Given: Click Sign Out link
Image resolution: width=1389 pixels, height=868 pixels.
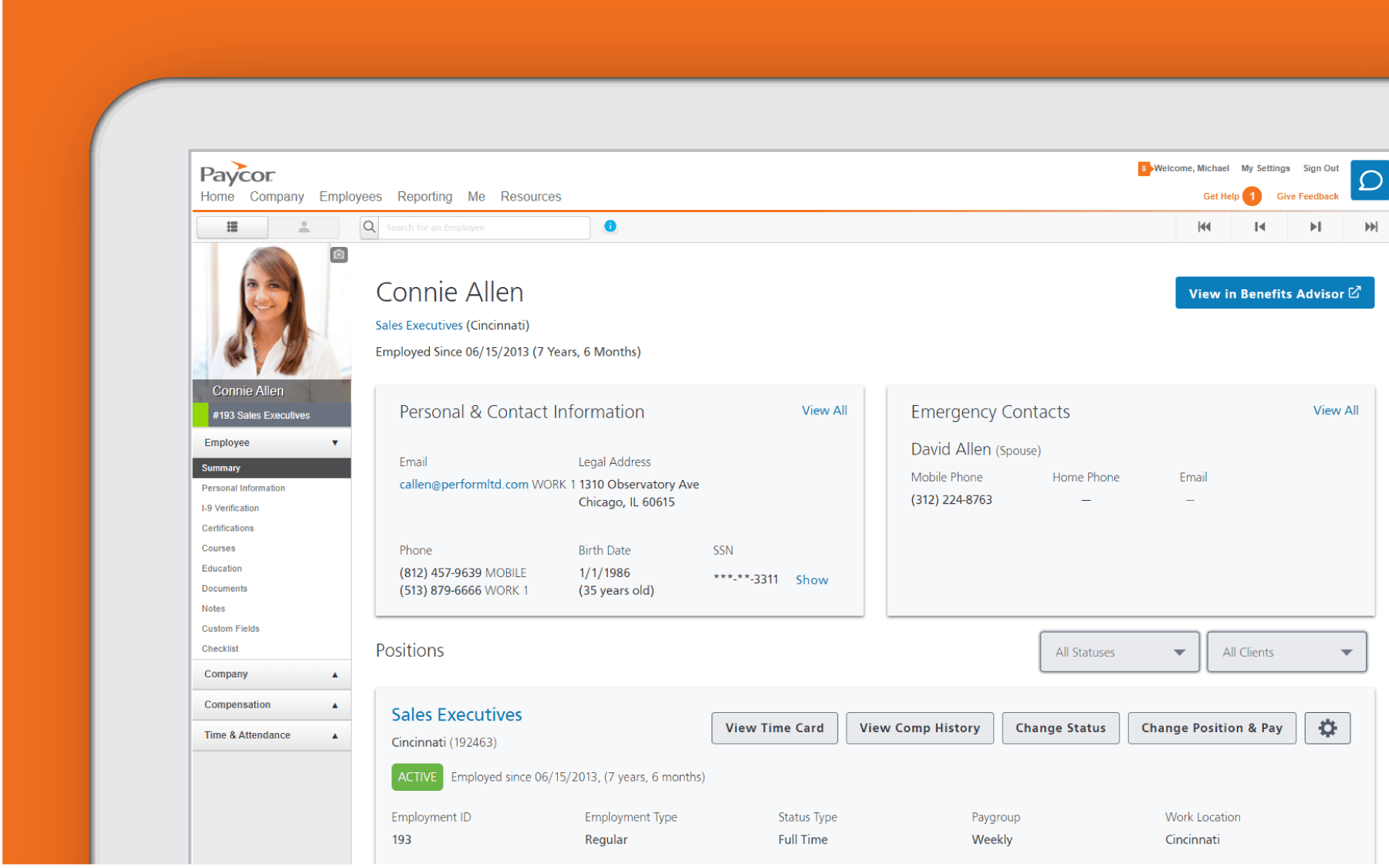Looking at the screenshot, I should [x=1321, y=168].
